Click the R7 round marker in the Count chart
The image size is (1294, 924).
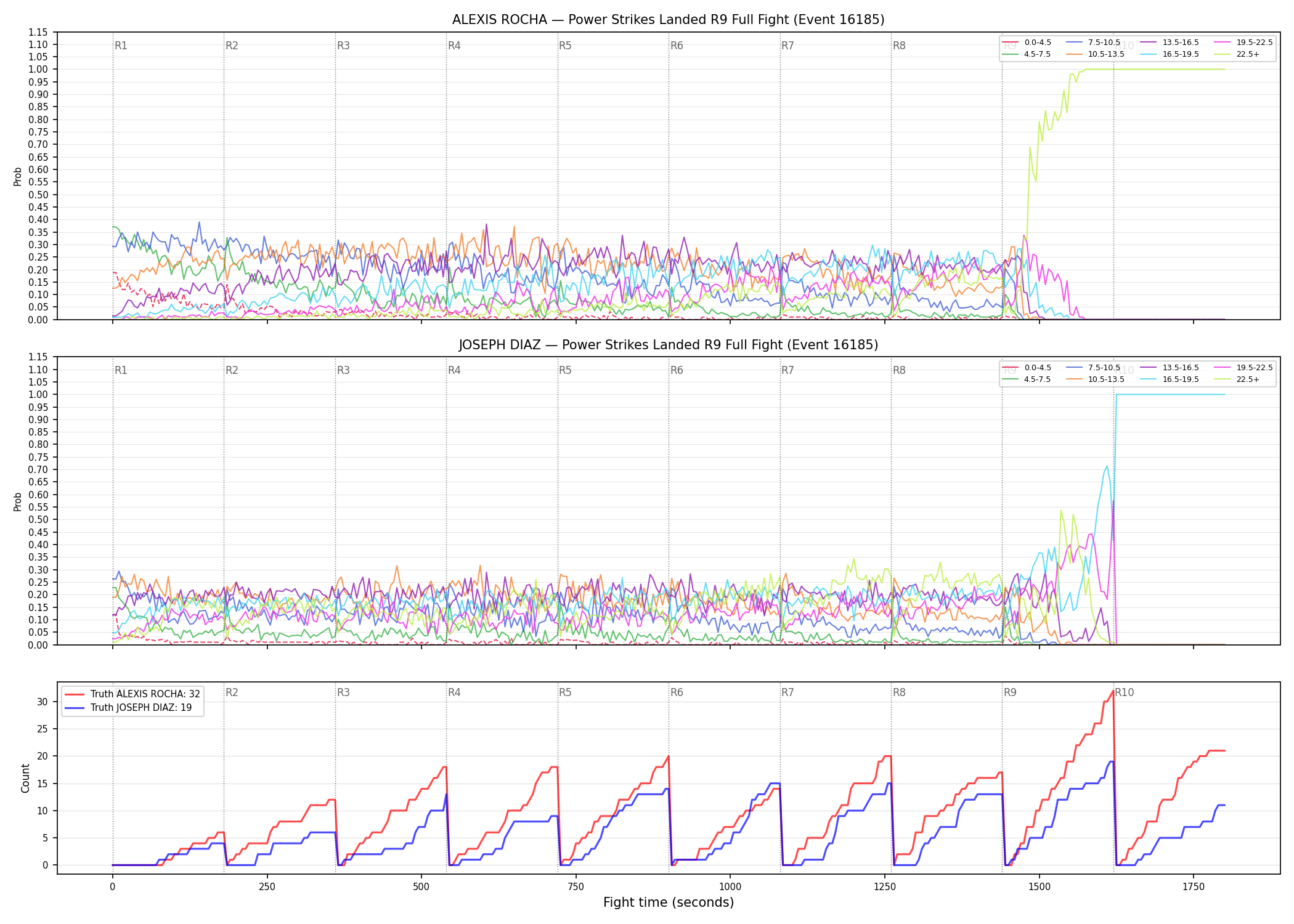[x=787, y=692]
